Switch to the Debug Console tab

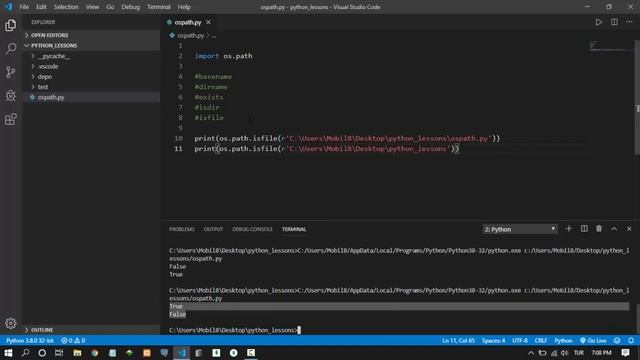coord(252,229)
